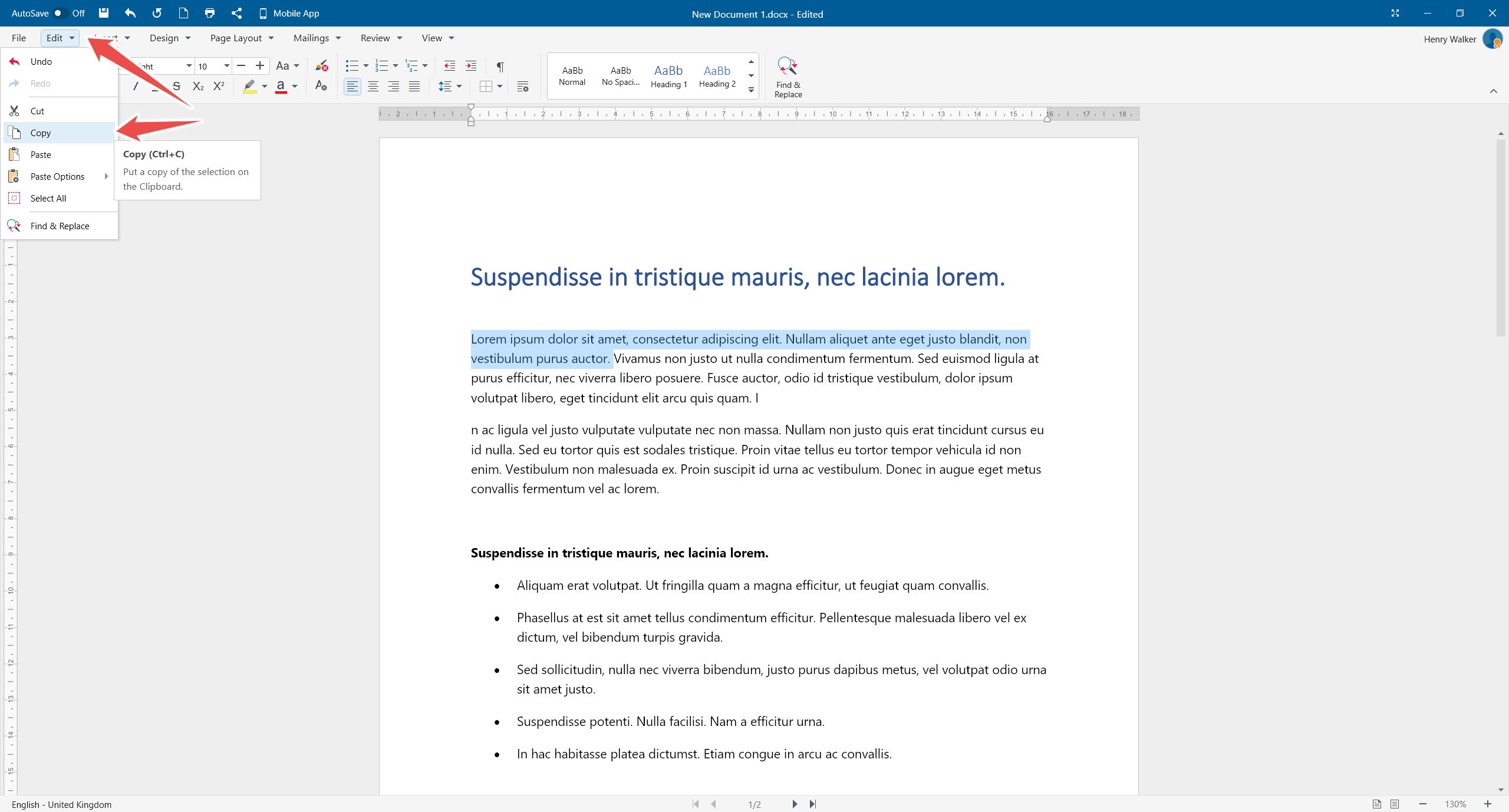
Task: Click the clear formatting icon
Action: pyautogui.click(x=321, y=66)
